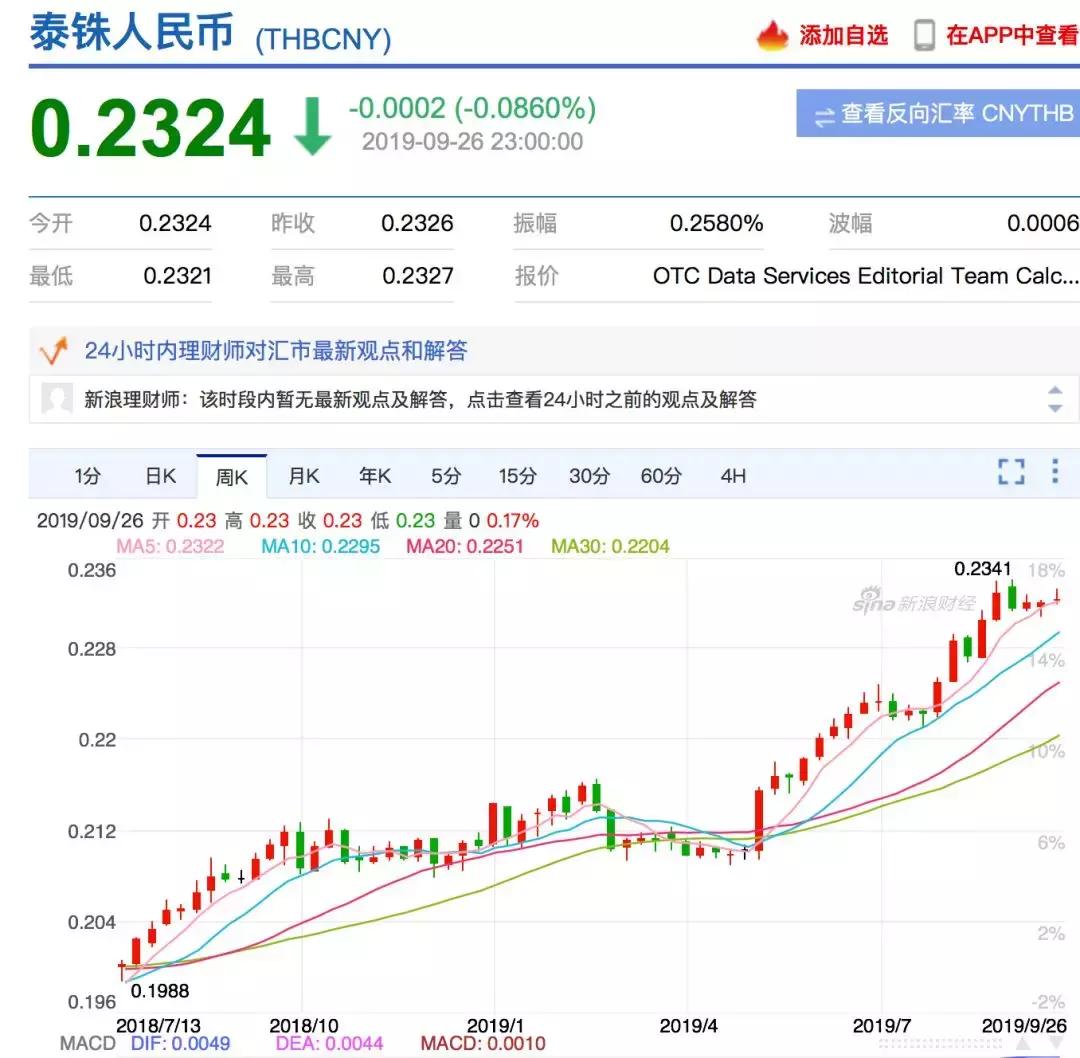Click the down chevron in the advisor panel
The width and height of the screenshot is (1080, 1058).
point(1054,410)
